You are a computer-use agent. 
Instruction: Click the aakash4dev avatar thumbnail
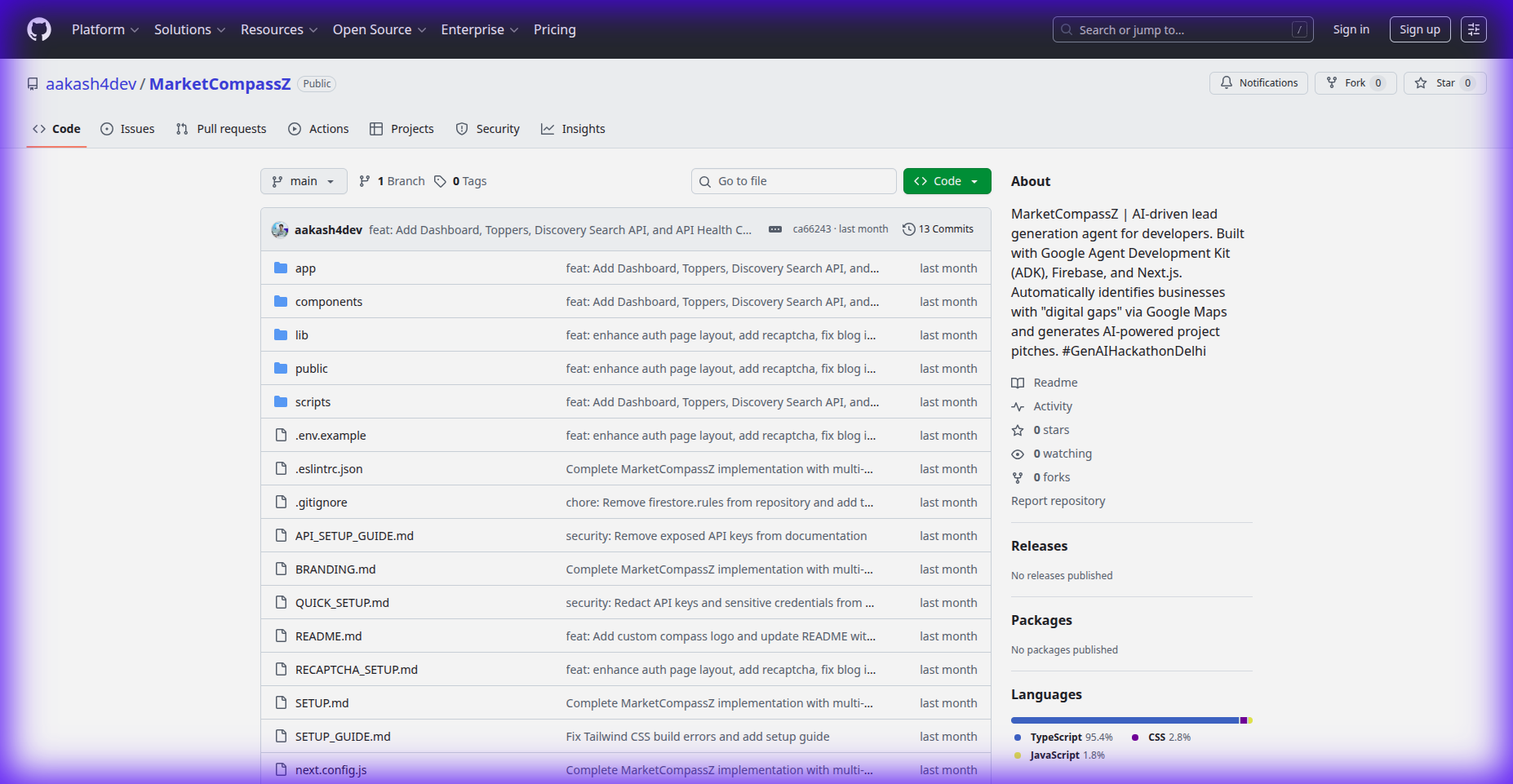click(280, 230)
